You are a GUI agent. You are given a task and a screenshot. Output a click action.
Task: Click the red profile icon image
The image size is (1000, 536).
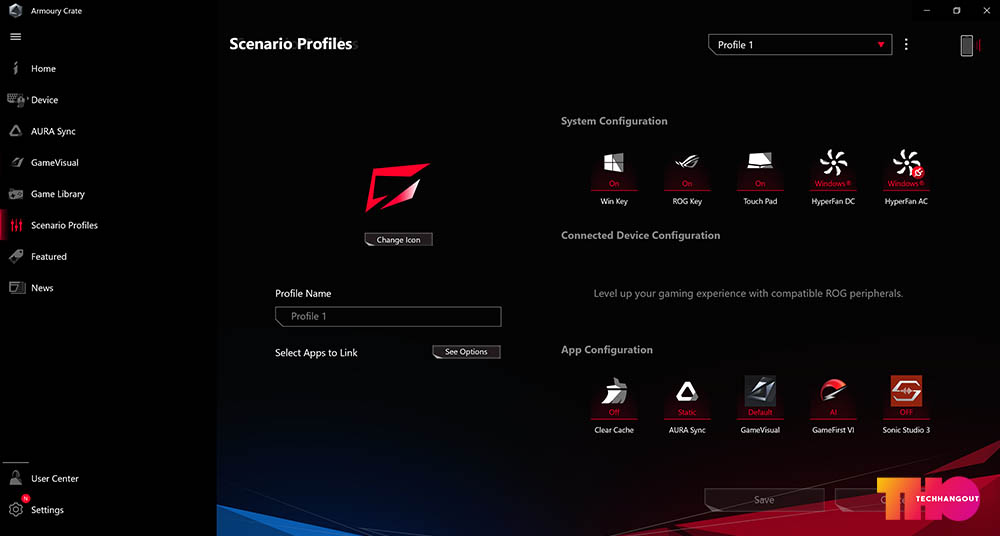point(397,187)
